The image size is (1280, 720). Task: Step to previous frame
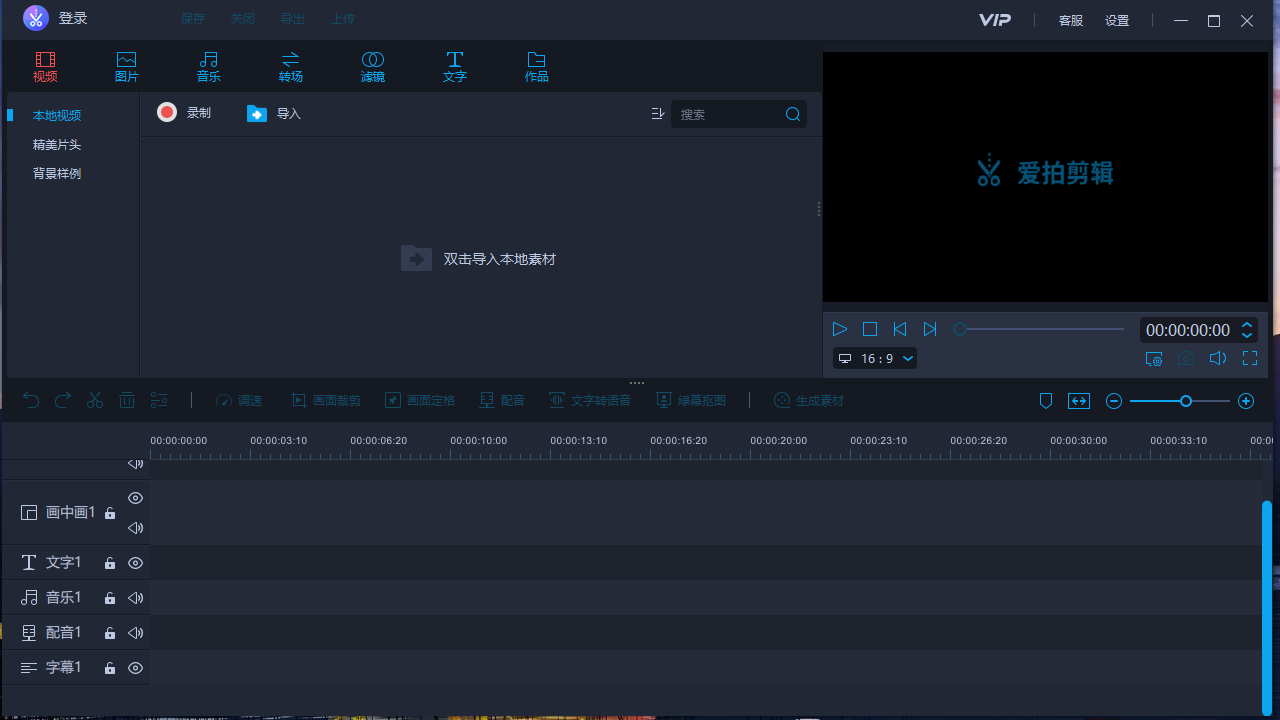click(x=900, y=329)
